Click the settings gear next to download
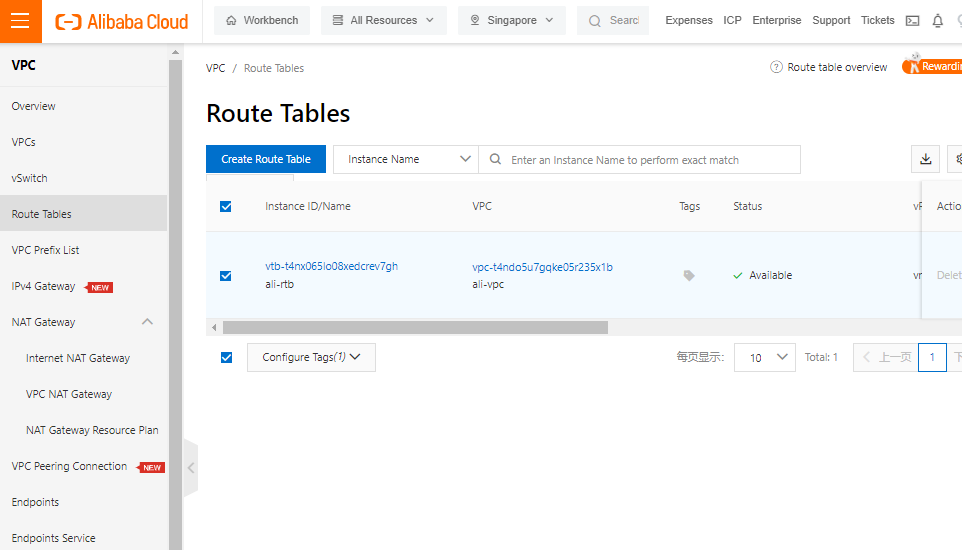The width and height of the screenshot is (962, 550). pyautogui.click(x=956, y=159)
